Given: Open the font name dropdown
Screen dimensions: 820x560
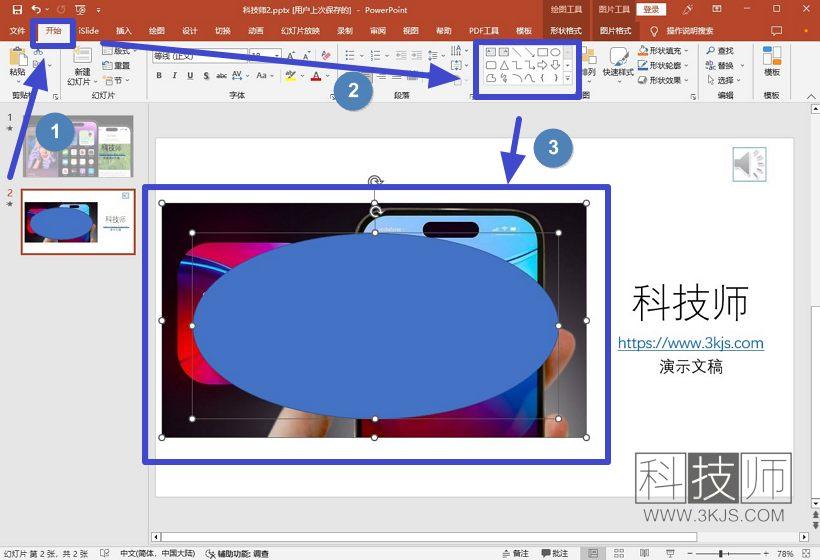Looking at the screenshot, I should pyautogui.click(x=200, y=55).
